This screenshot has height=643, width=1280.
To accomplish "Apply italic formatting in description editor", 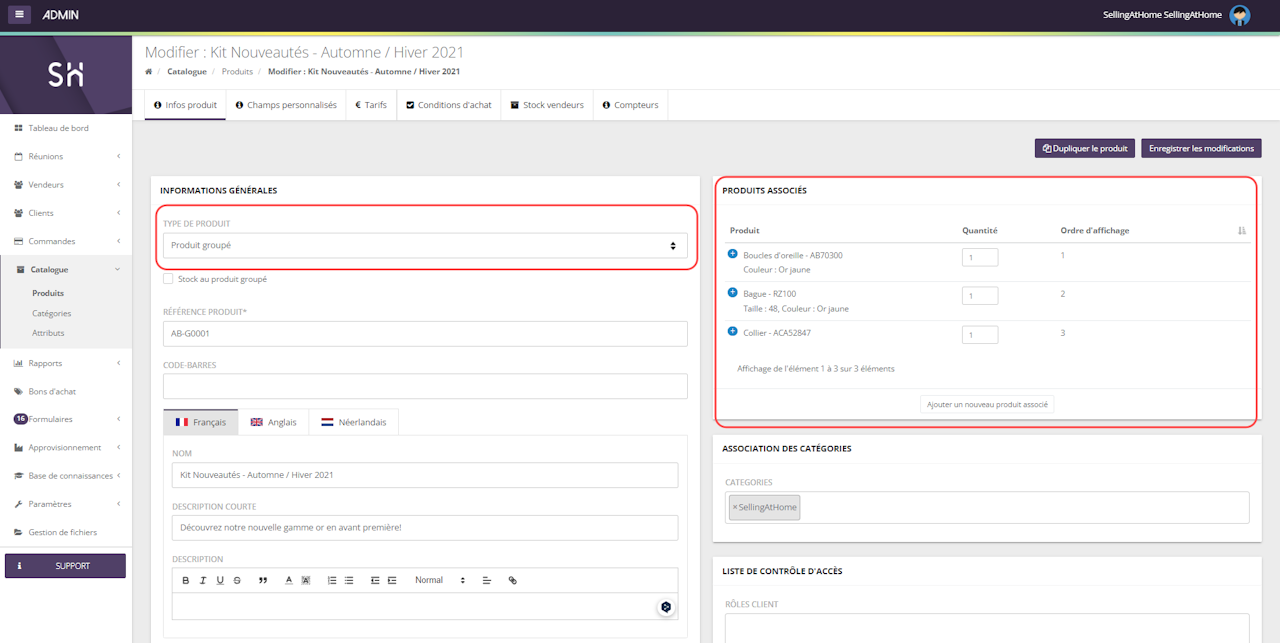I will point(203,581).
